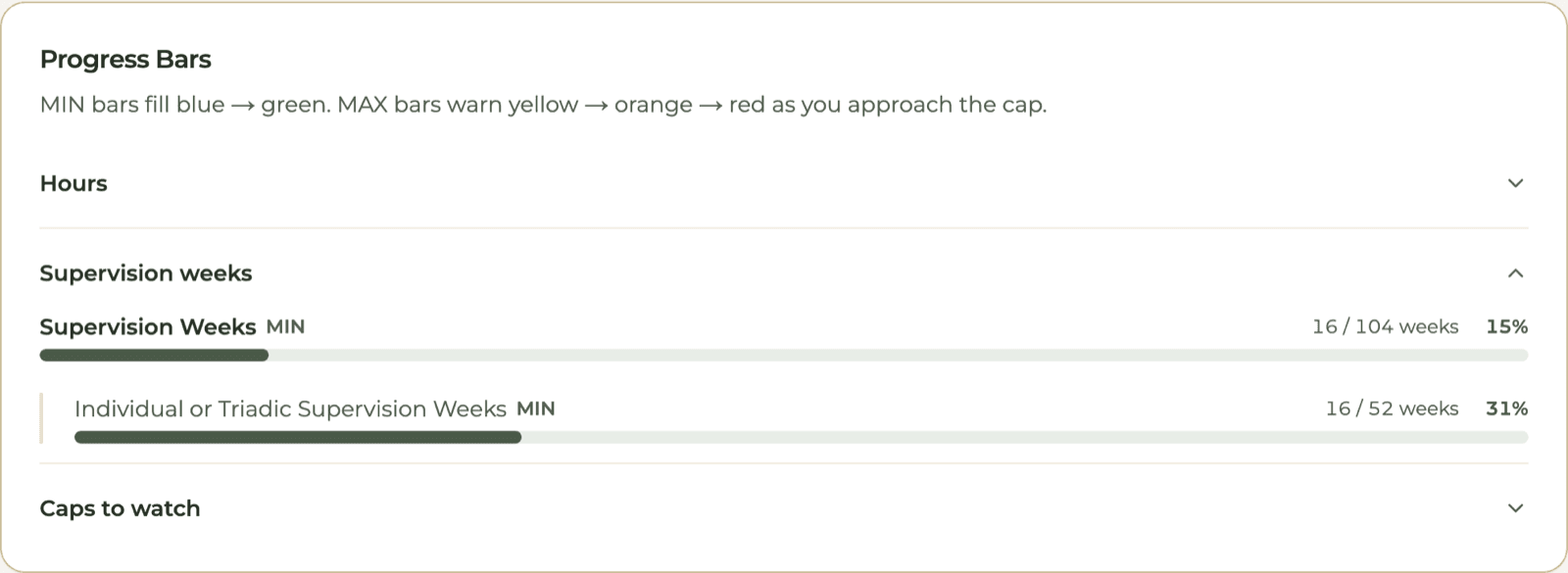Select the Individual or Triadic Supervision Weeks label
1568x573 pixels.
[x=290, y=409]
